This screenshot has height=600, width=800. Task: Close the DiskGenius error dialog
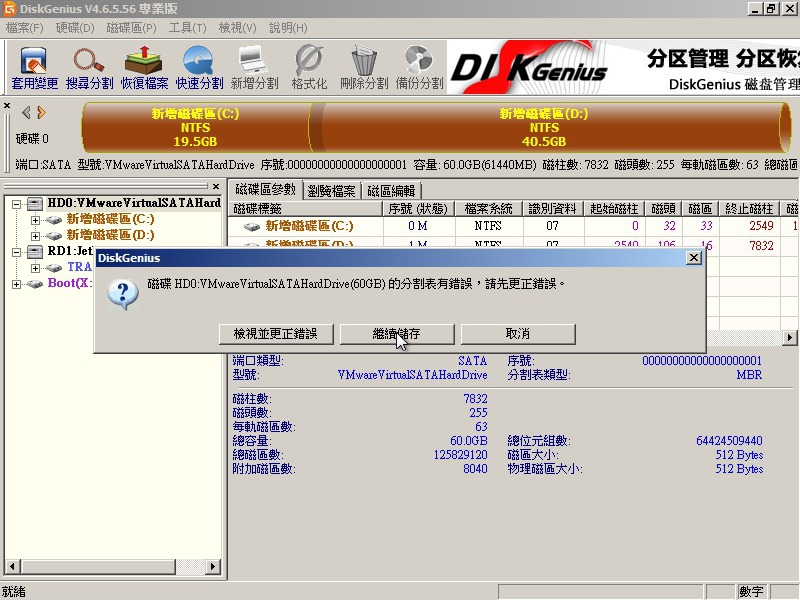(693, 258)
